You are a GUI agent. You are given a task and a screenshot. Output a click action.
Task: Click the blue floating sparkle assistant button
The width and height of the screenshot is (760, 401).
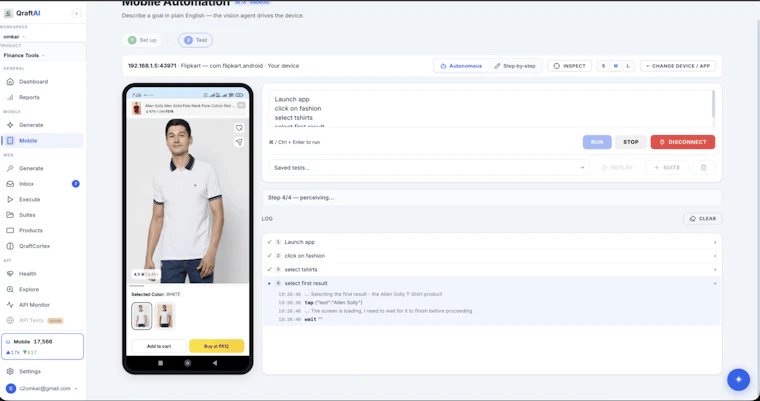click(x=738, y=379)
